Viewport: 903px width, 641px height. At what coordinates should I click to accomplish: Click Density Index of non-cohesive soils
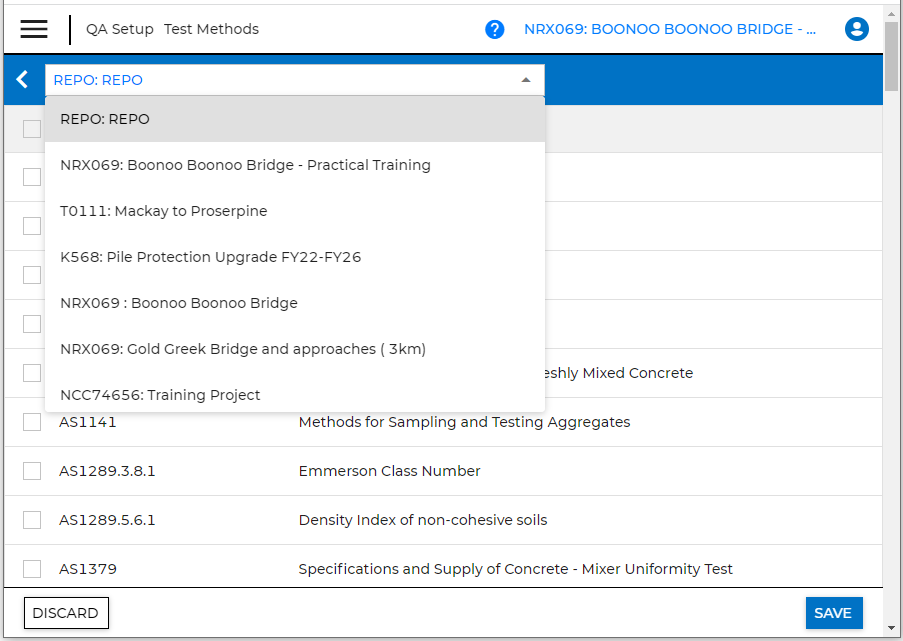coord(423,520)
